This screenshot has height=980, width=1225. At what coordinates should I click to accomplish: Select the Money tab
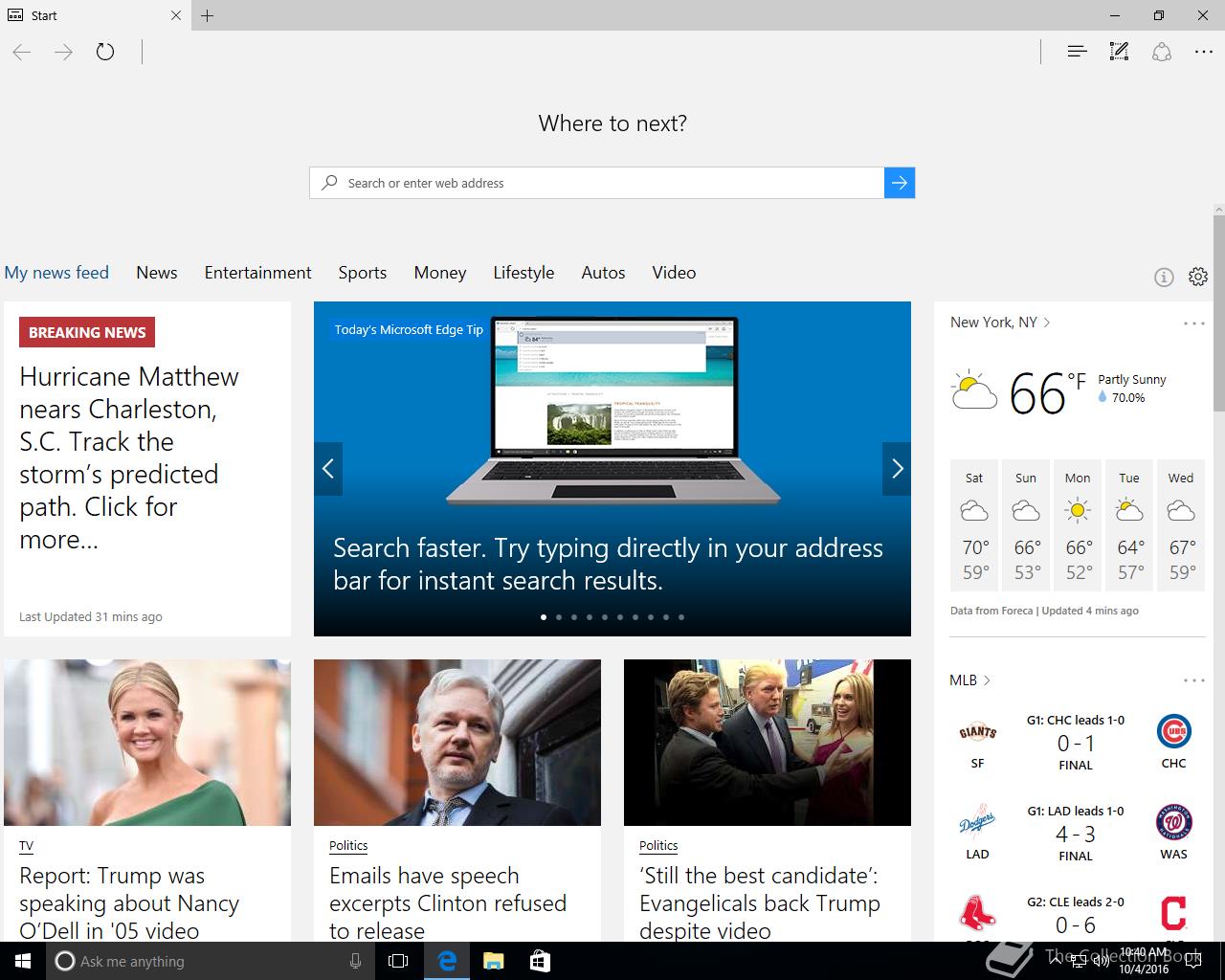click(x=440, y=273)
